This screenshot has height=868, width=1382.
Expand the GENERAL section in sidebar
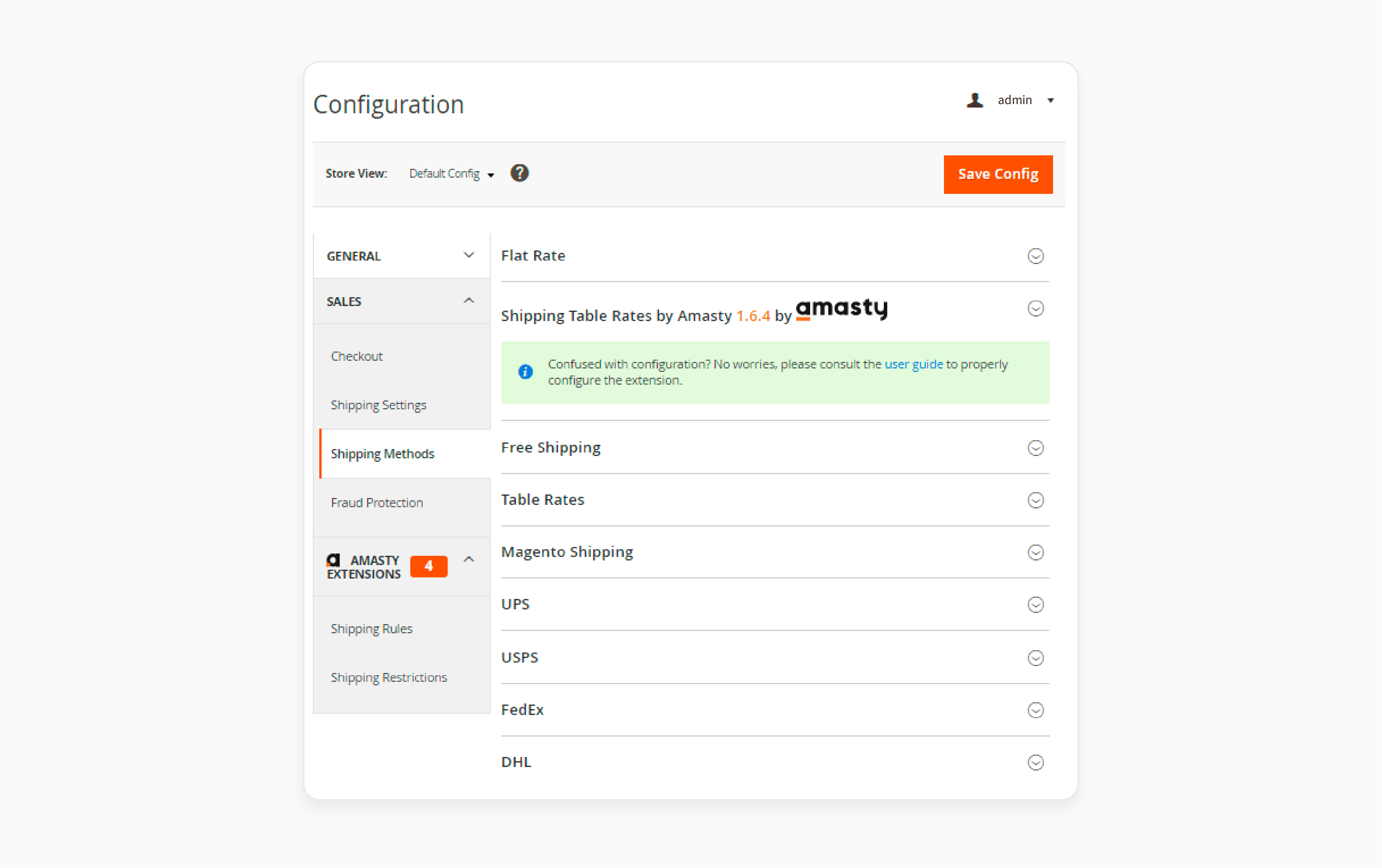[x=400, y=255]
